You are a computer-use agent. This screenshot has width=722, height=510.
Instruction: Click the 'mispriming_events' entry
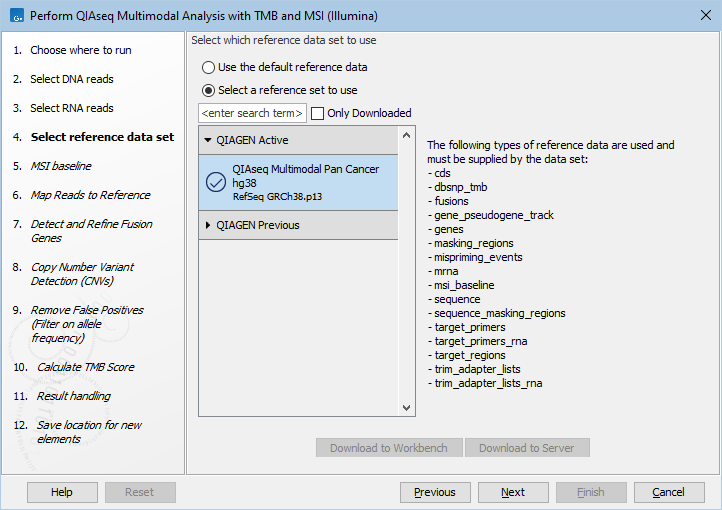click(478, 257)
